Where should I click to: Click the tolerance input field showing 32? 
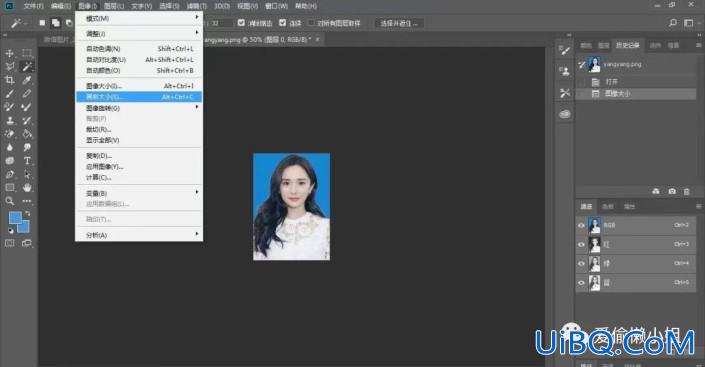(x=221, y=23)
